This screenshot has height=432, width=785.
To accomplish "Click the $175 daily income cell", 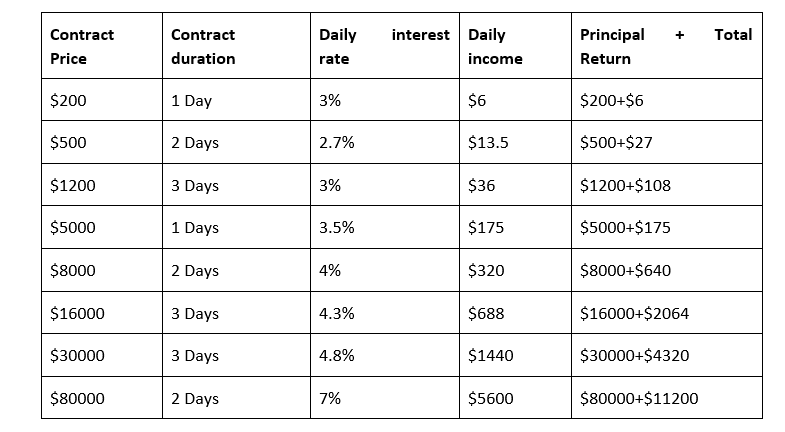I will pyautogui.click(x=485, y=228).
